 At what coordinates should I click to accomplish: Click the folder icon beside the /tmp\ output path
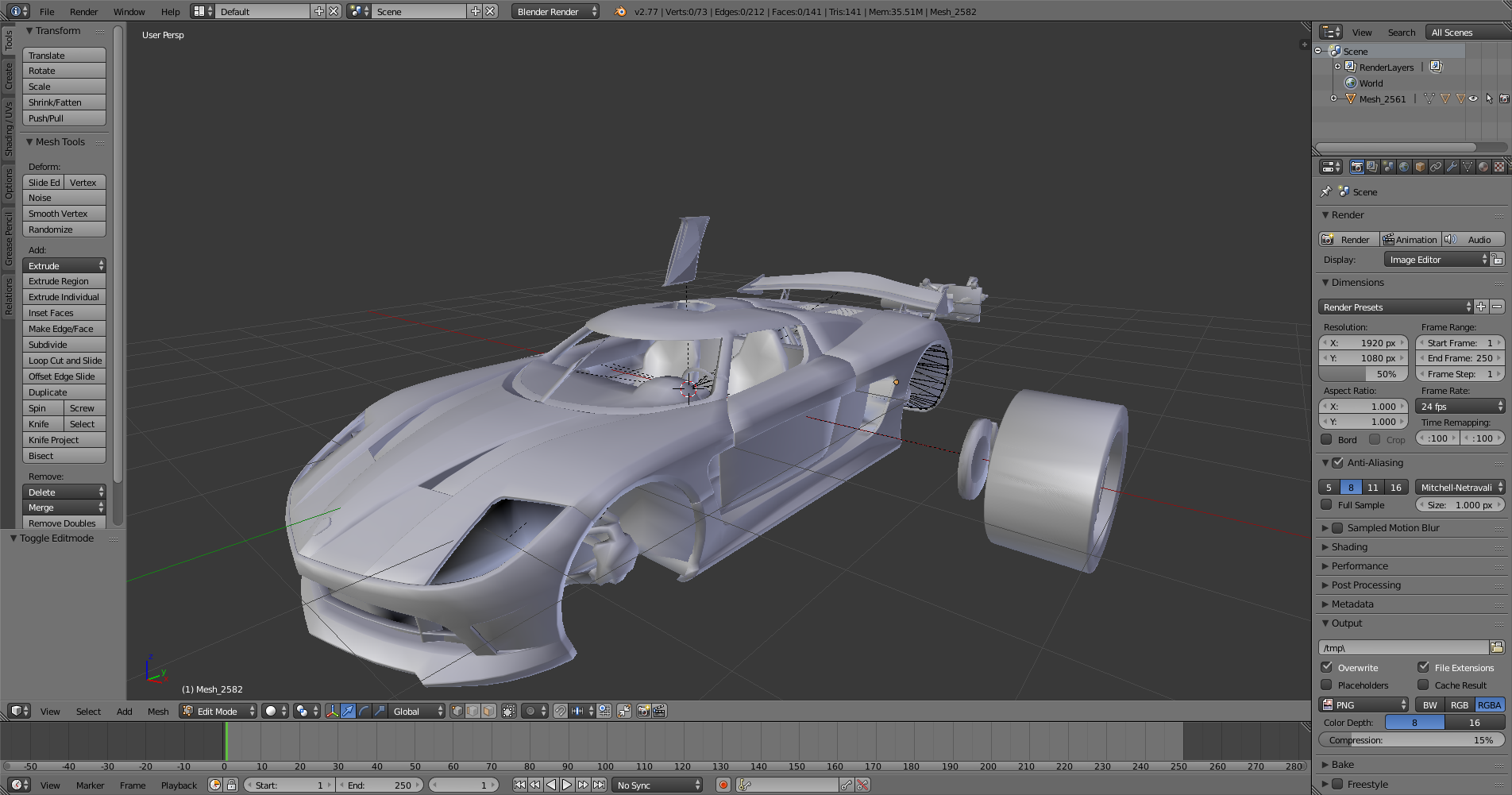[1497, 647]
